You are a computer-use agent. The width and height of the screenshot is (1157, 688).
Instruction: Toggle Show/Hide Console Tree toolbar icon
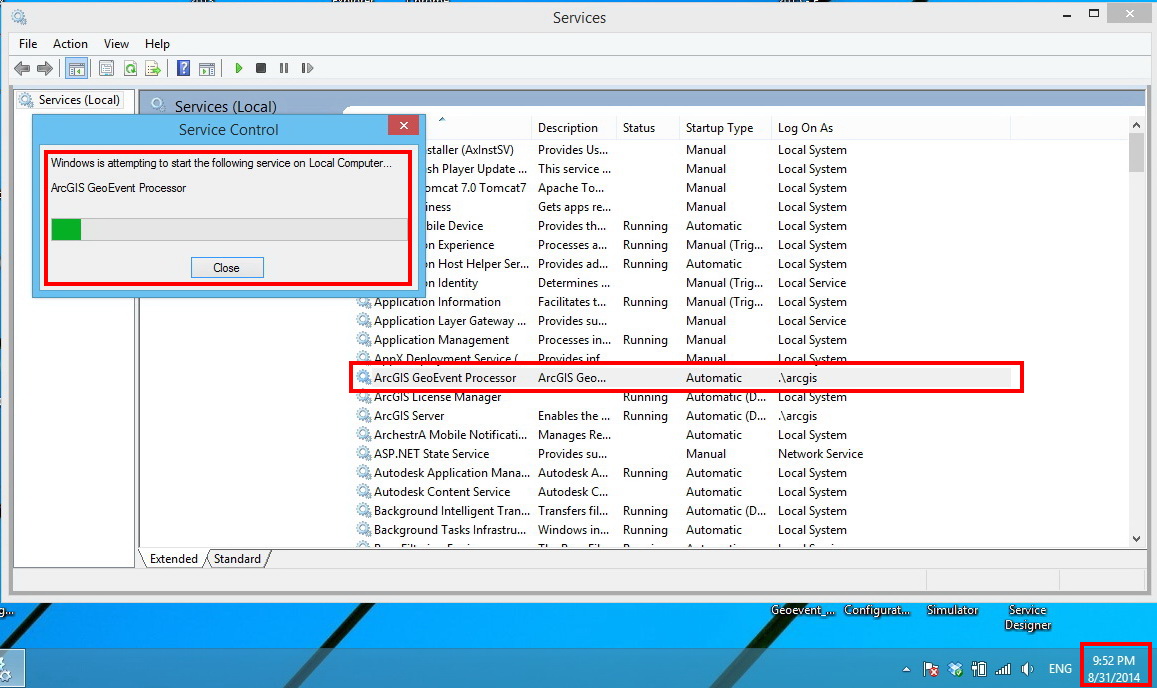(x=77, y=69)
